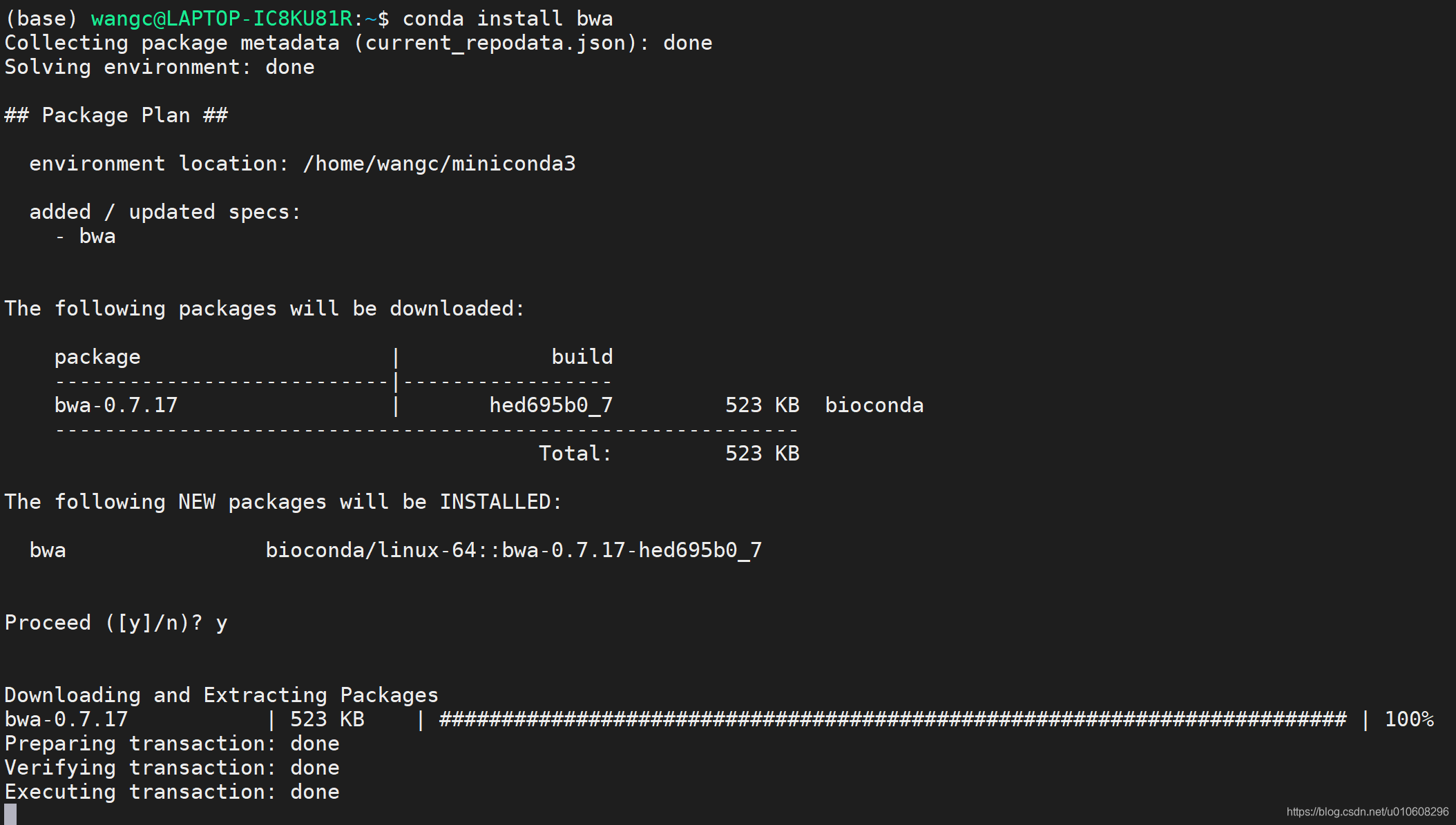Click the '## Package Plan ##' heading
Viewport: 1456px width, 825px height.
(x=116, y=115)
